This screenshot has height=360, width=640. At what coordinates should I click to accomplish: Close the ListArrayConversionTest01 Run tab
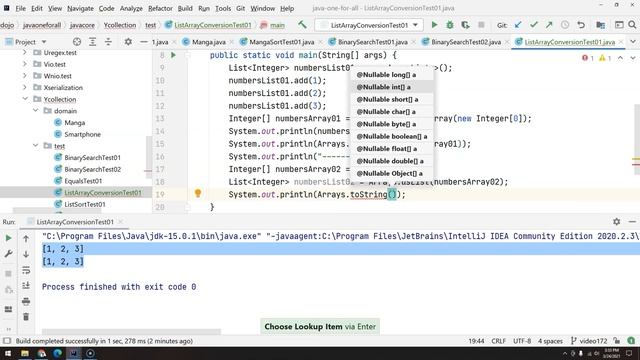click(120, 222)
